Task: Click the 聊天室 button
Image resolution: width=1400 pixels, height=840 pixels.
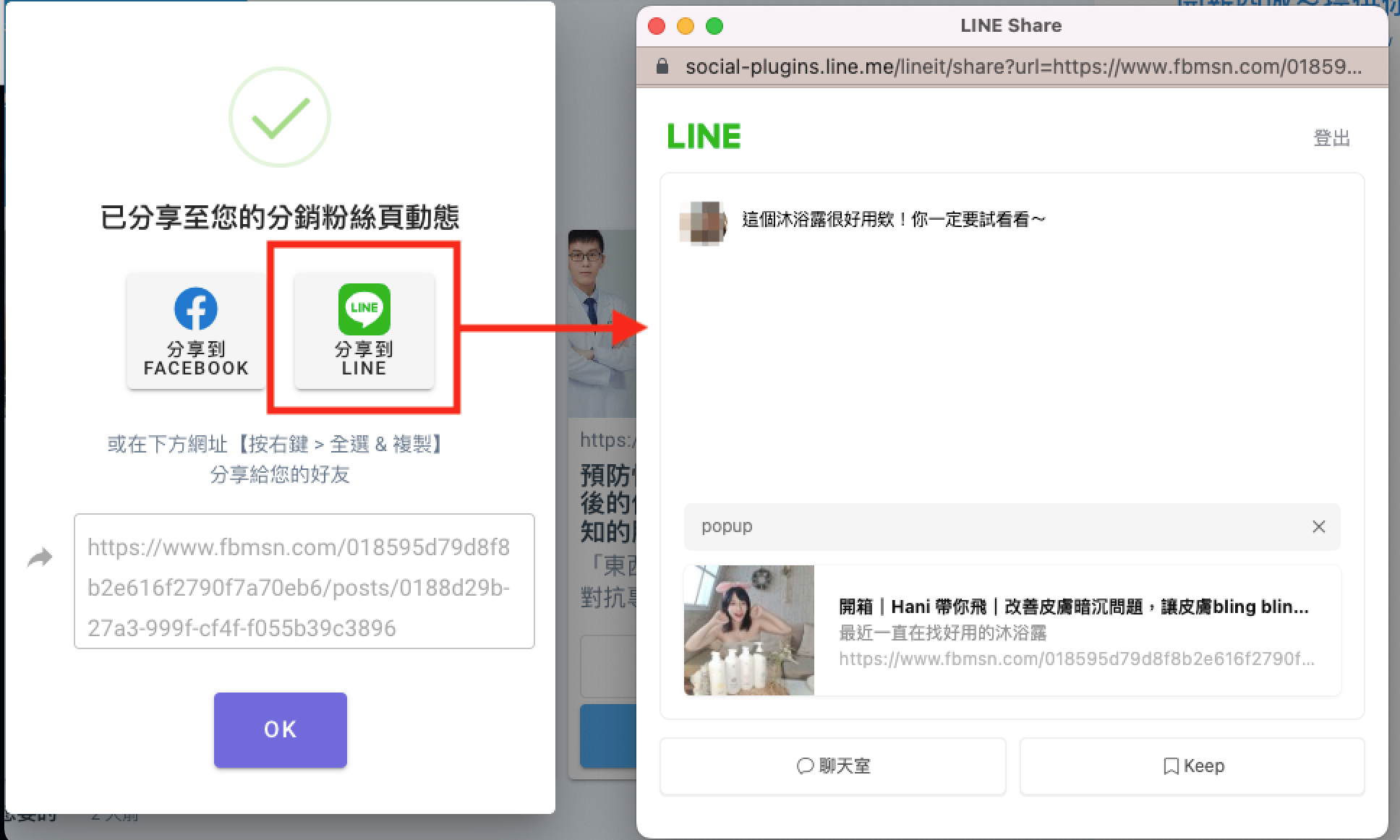Action: 833,766
